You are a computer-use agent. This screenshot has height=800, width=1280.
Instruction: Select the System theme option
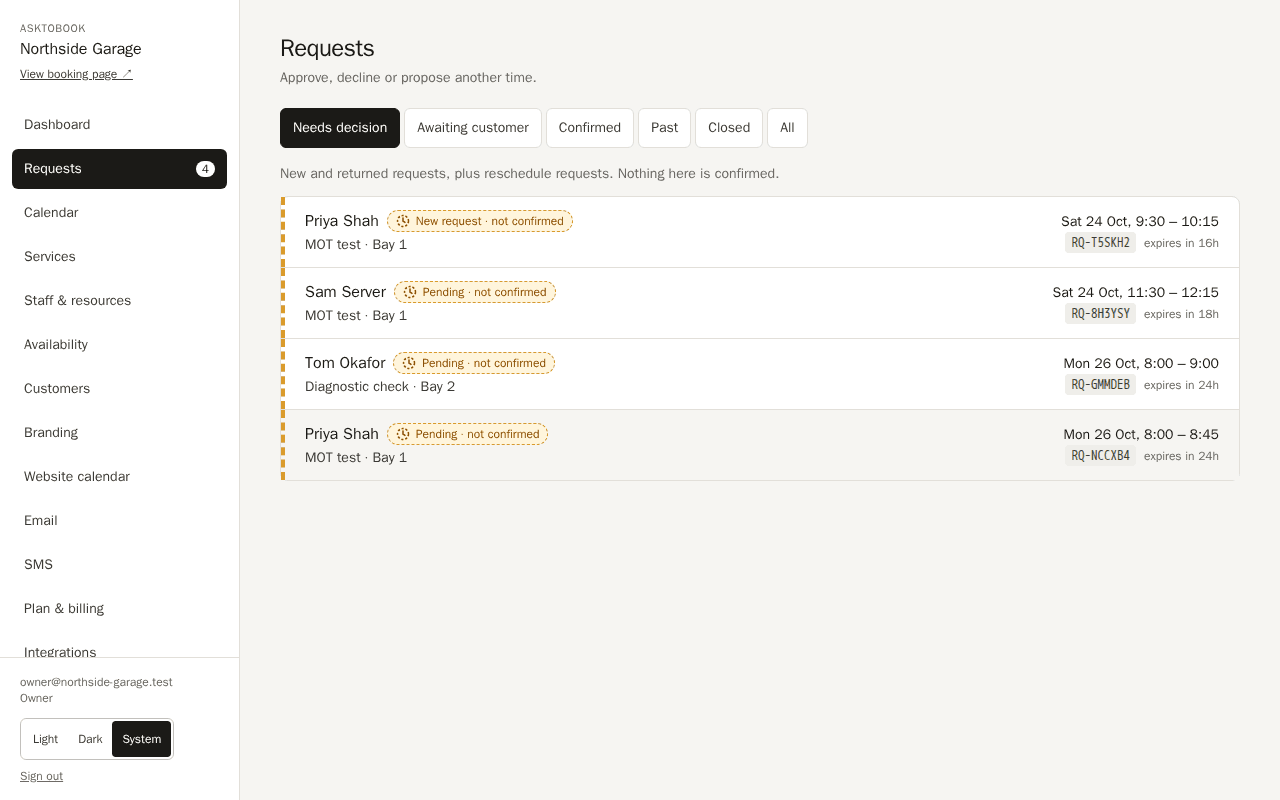tap(141, 739)
